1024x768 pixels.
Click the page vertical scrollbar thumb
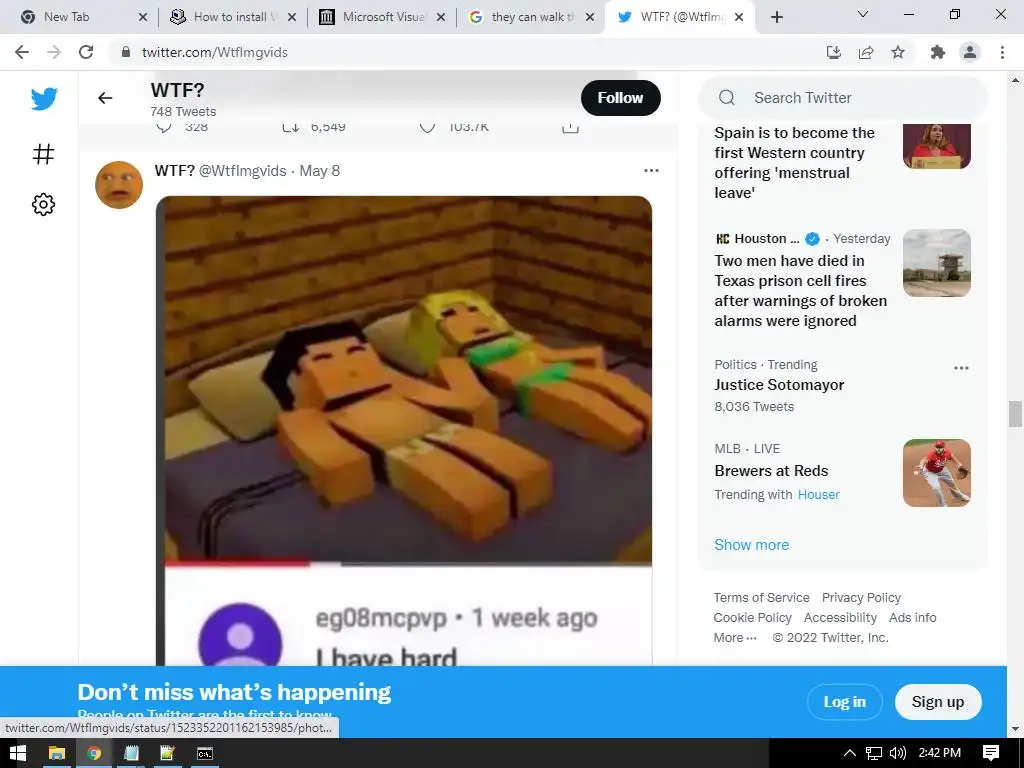[1015, 414]
